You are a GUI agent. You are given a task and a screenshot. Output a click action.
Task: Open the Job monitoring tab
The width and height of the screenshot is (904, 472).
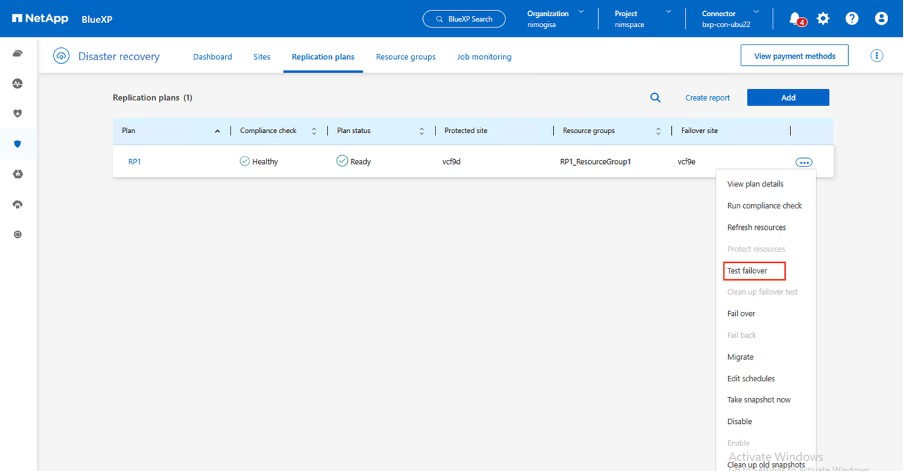pyautogui.click(x=484, y=57)
